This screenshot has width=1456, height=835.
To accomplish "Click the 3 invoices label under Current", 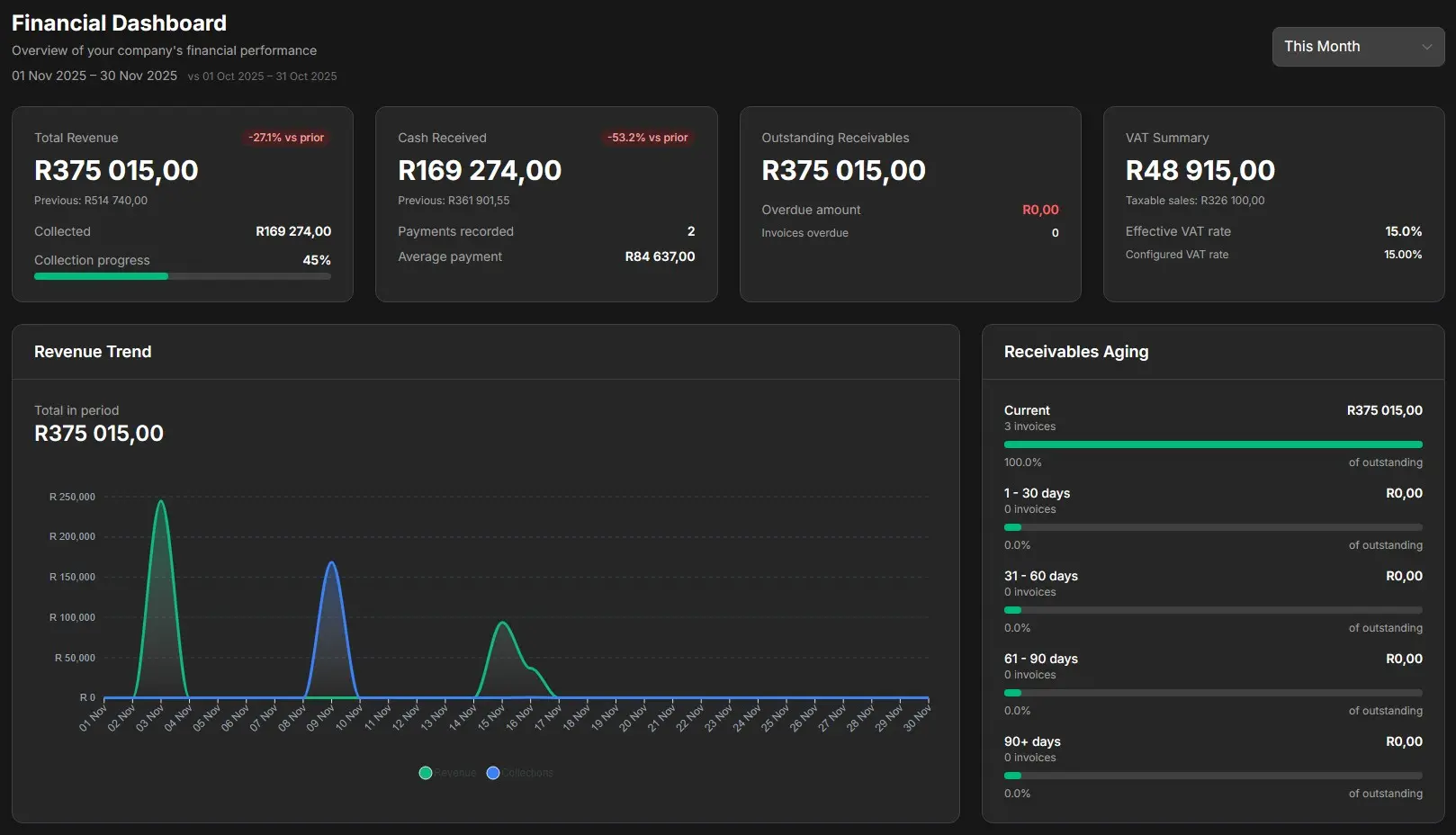I will click(1029, 426).
